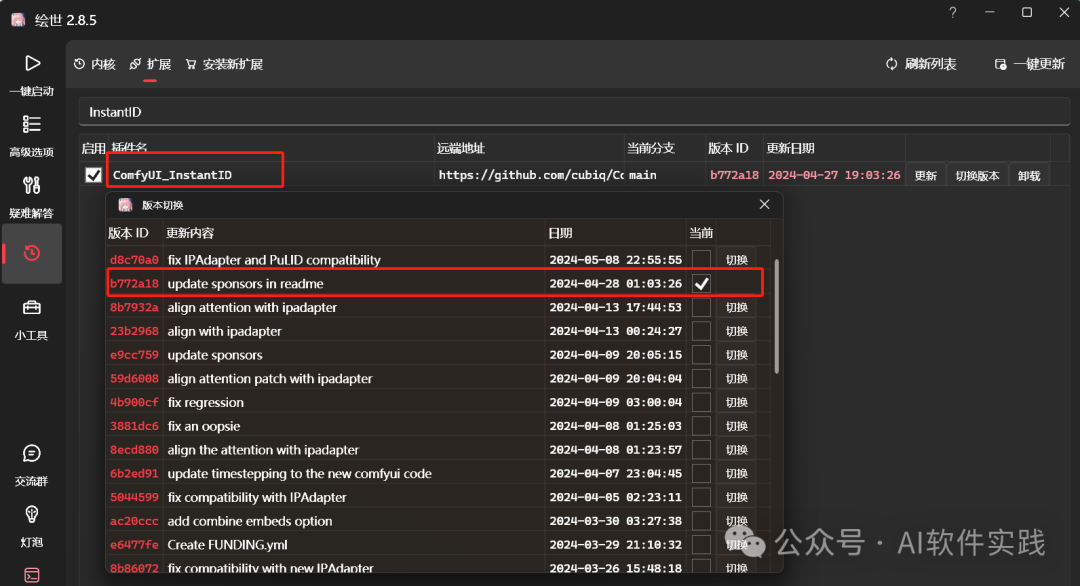The width and height of the screenshot is (1080, 586).
Task: Click version ID 6b2ed91 in list
Action: pos(134,474)
